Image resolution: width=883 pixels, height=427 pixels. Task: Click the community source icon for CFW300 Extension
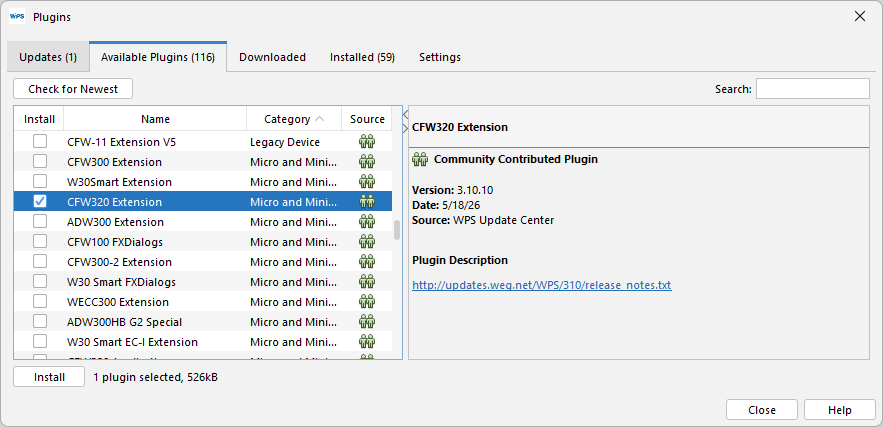point(367,162)
